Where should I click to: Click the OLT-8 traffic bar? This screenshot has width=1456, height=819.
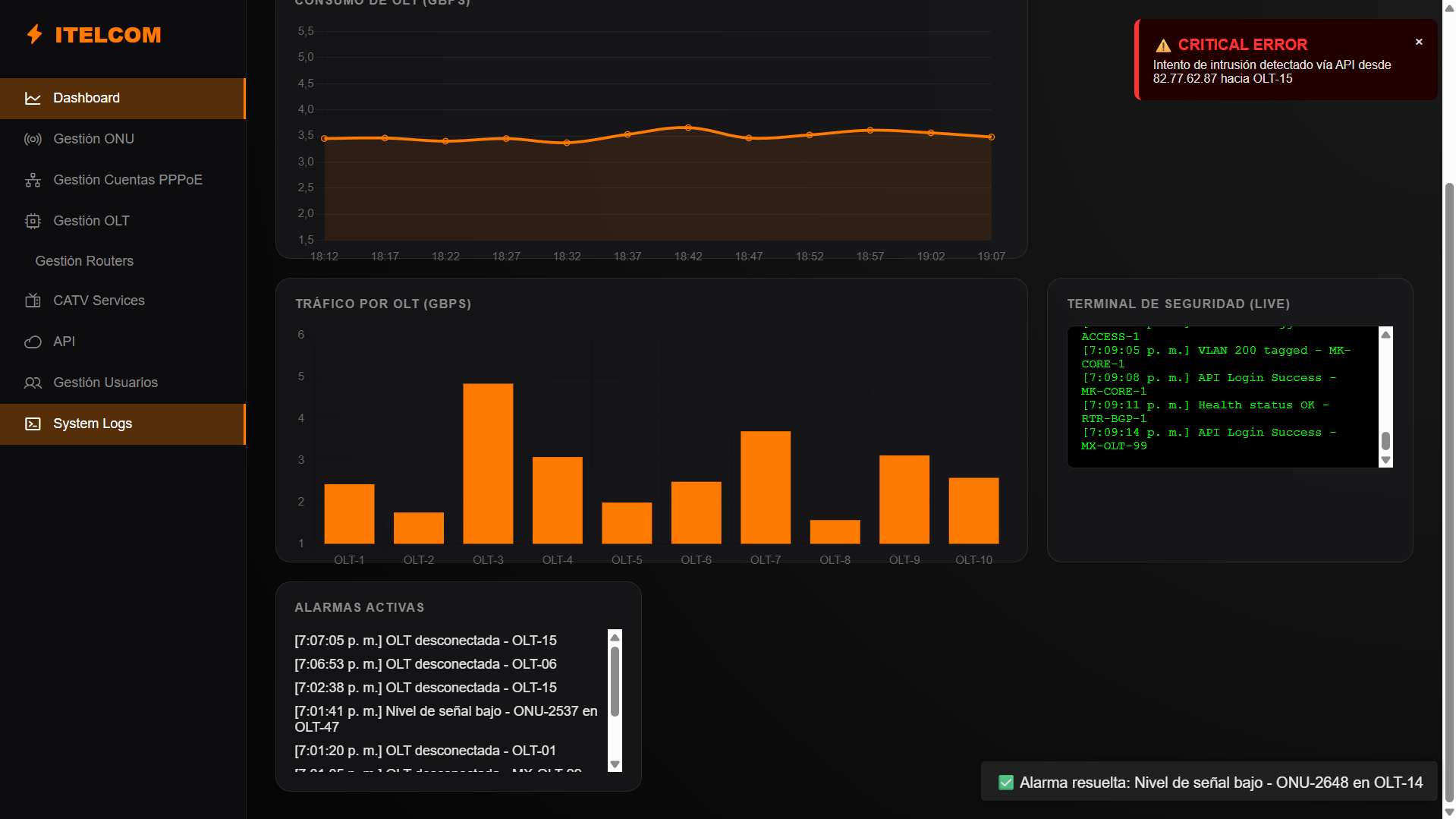click(x=835, y=532)
